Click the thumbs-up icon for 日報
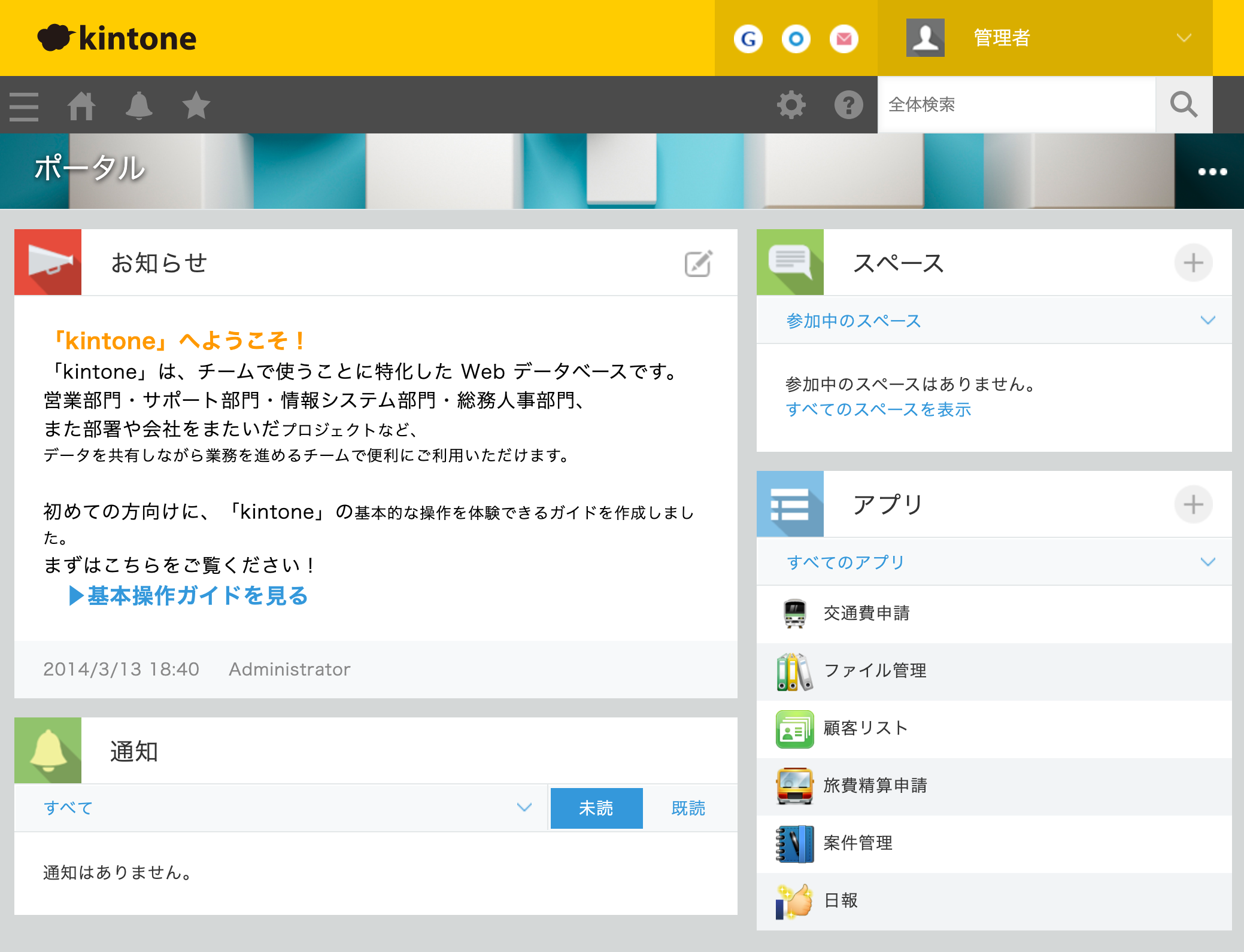 click(795, 901)
